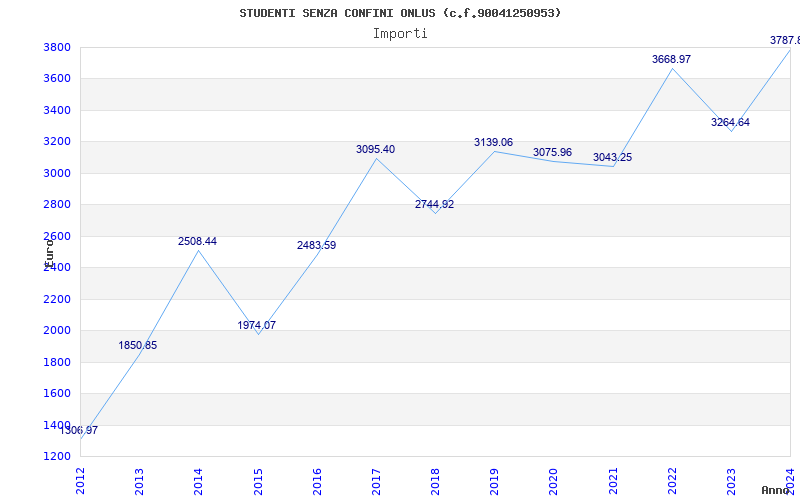
Task: Select the data label 2483.59
Action: (x=316, y=245)
